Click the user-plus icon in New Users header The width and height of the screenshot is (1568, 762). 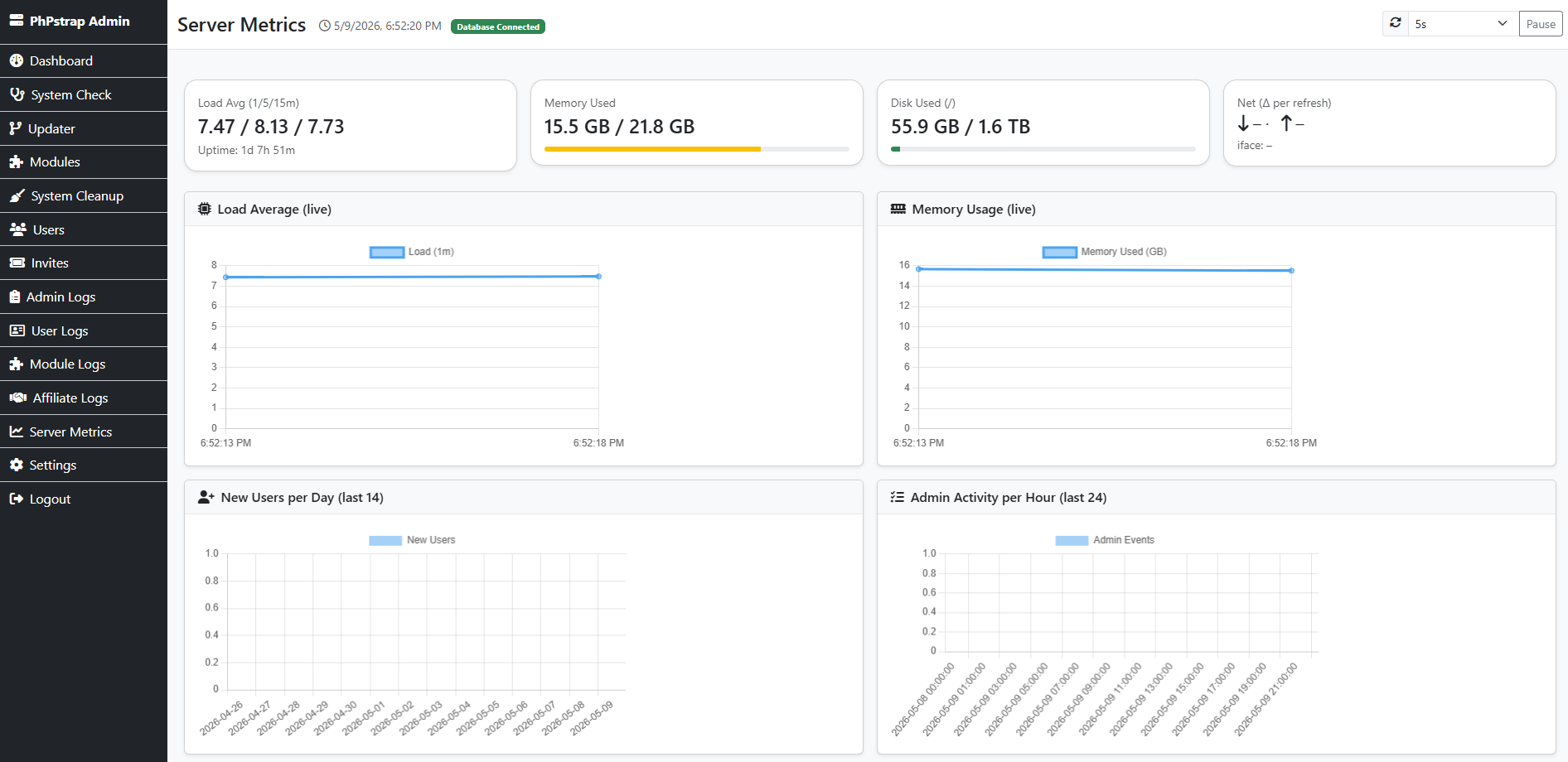coord(206,497)
